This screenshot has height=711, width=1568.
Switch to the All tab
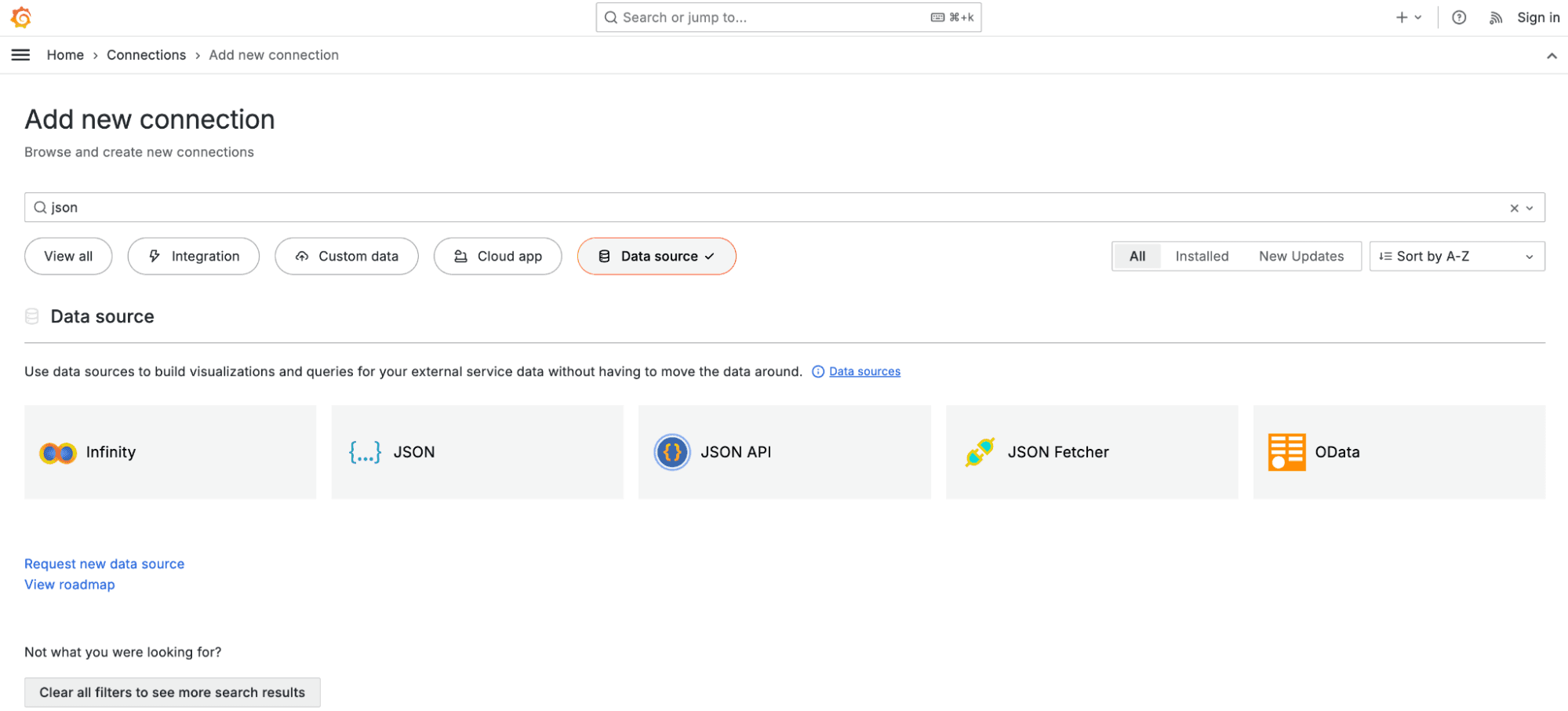click(1137, 257)
